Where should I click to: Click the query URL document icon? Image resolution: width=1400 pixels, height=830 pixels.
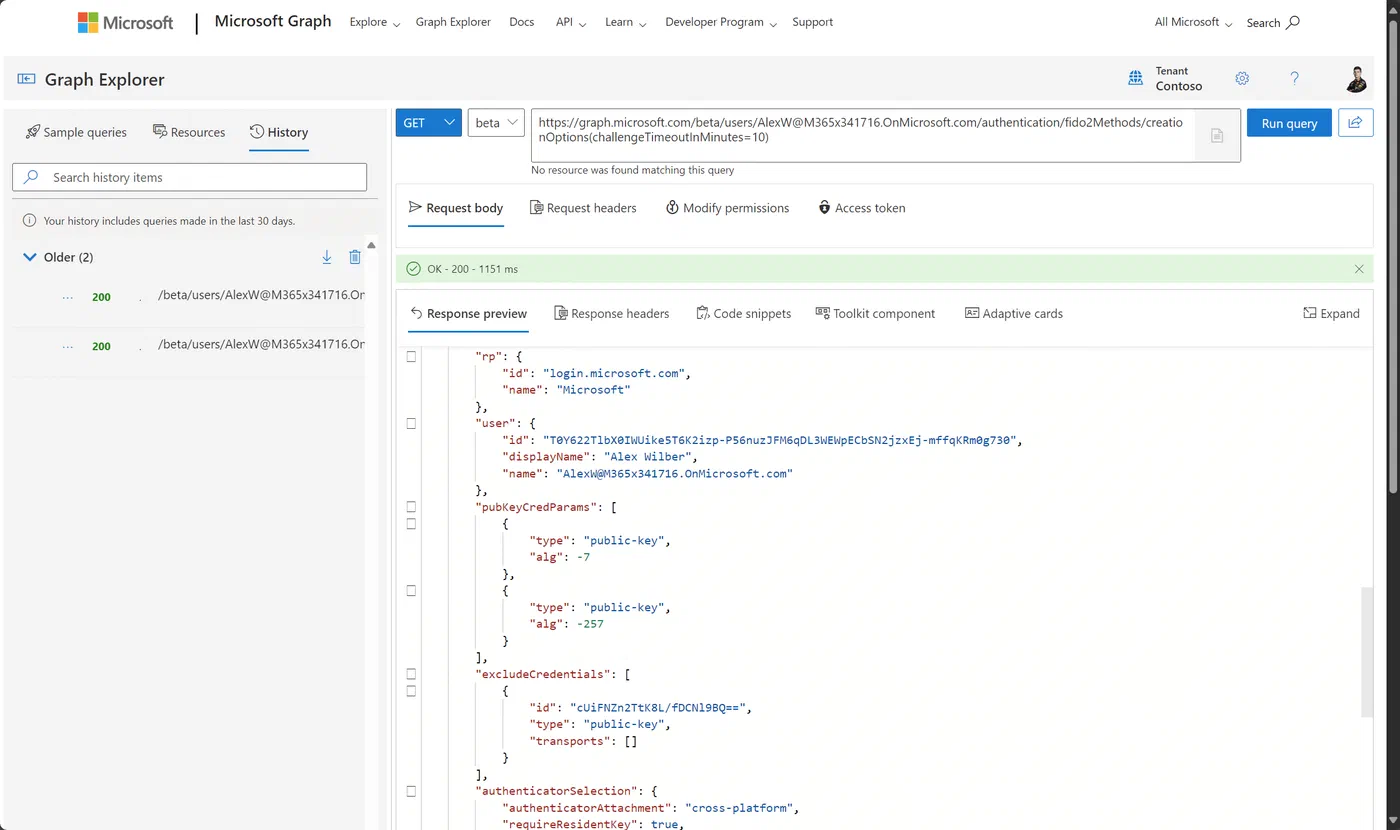coord(1217,135)
